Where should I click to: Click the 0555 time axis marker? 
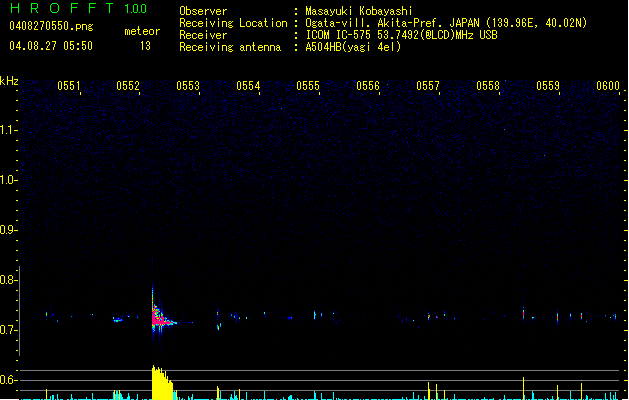tap(308, 86)
